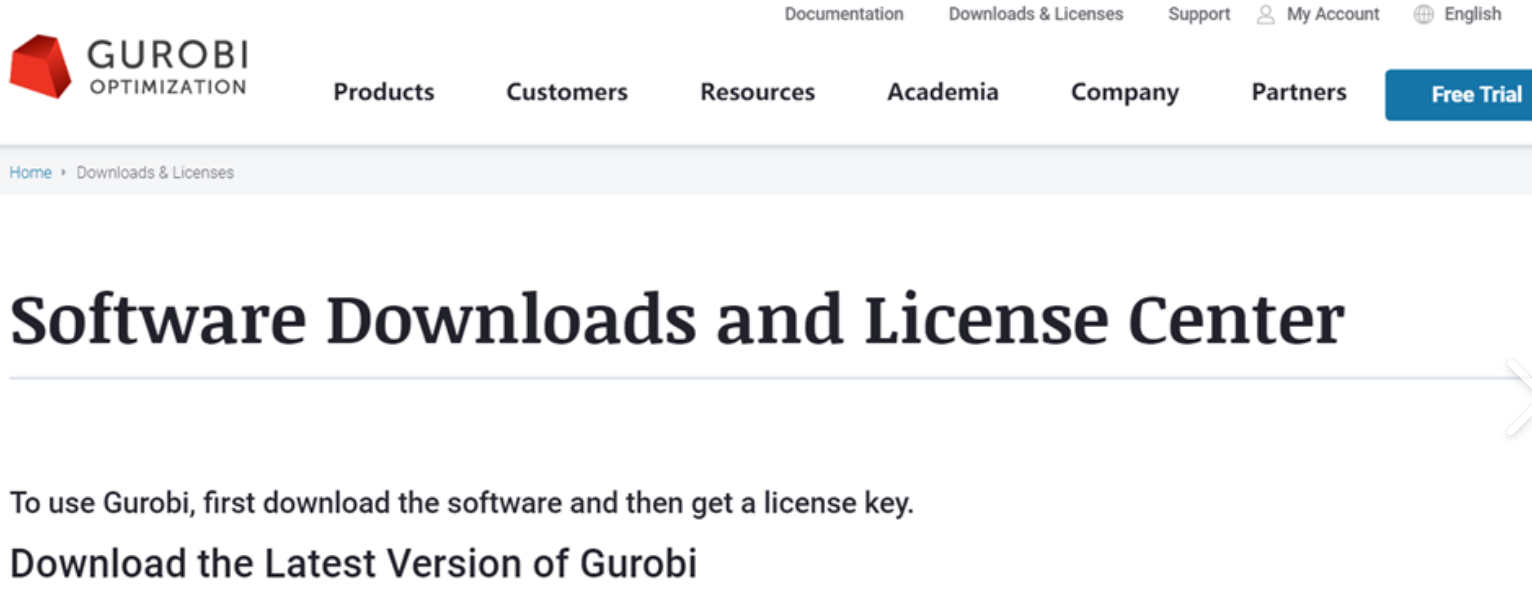Go to Home in the breadcrumb
Viewport: 1532px width, 605px height.
pyautogui.click(x=30, y=172)
